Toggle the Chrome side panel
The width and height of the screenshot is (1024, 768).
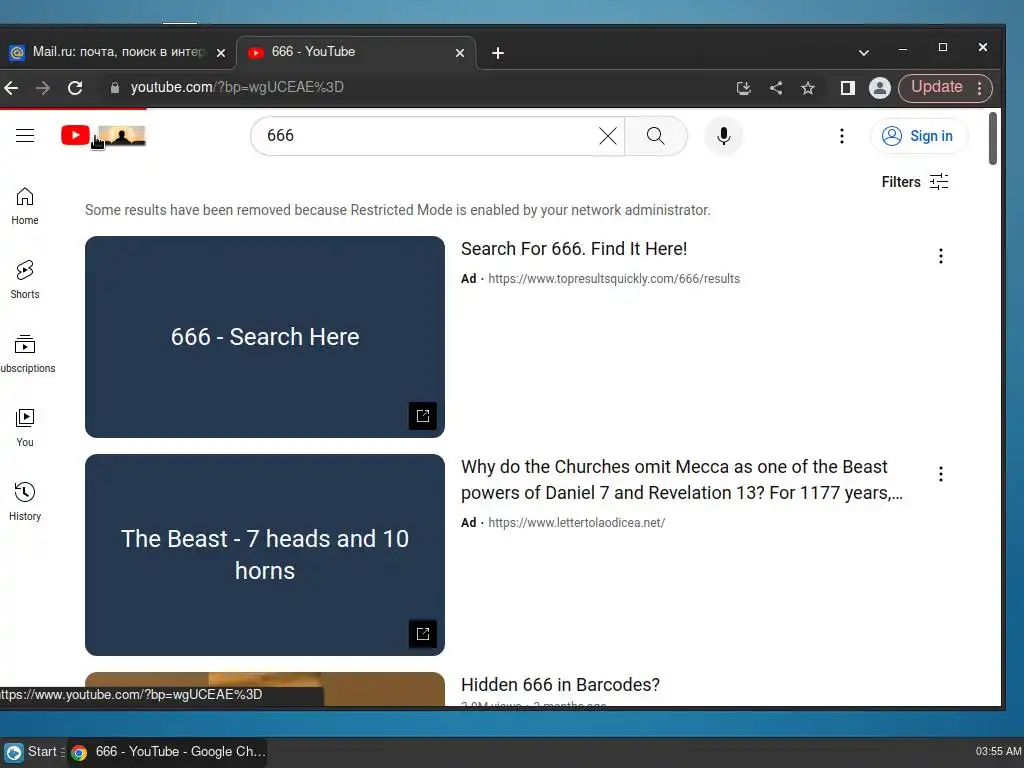click(848, 88)
